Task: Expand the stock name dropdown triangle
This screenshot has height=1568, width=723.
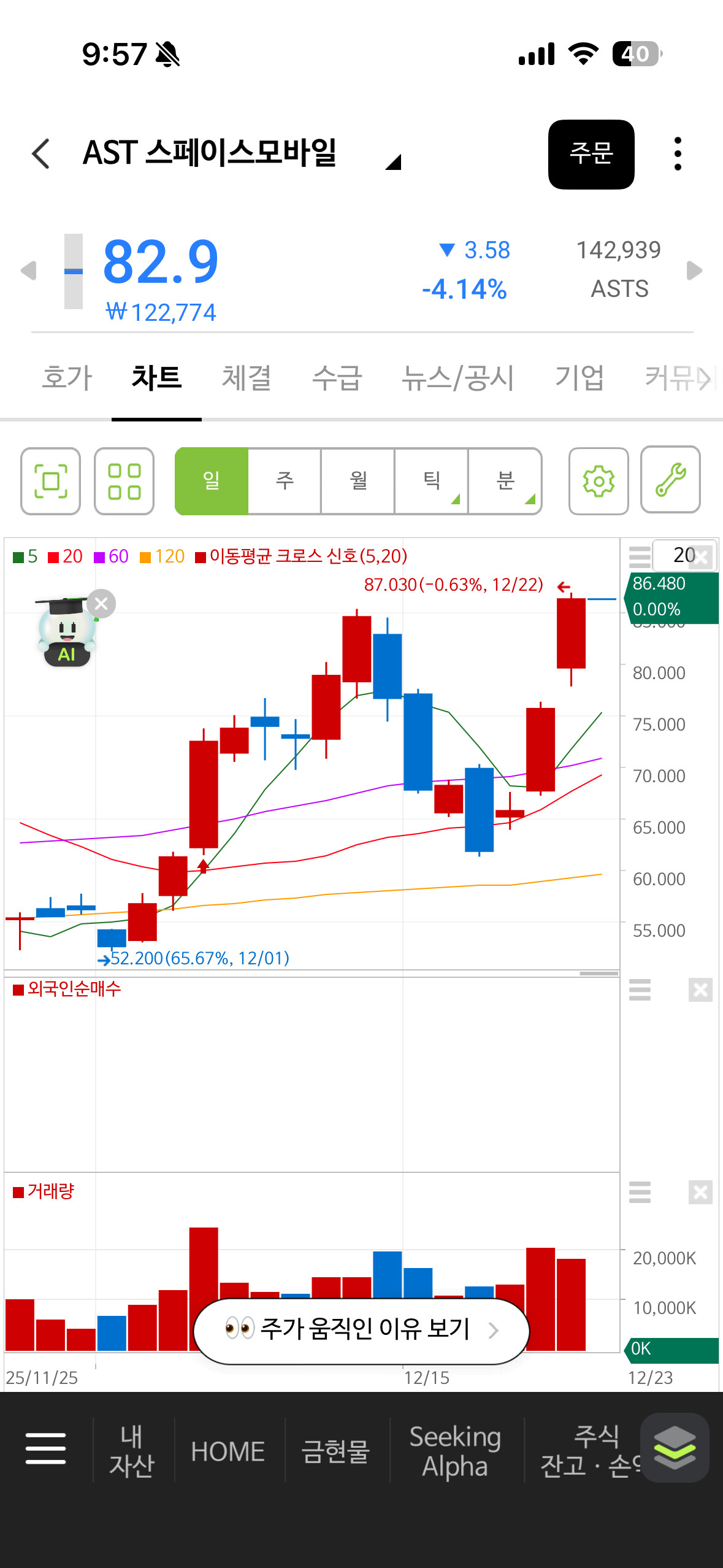Action: pos(393,161)
